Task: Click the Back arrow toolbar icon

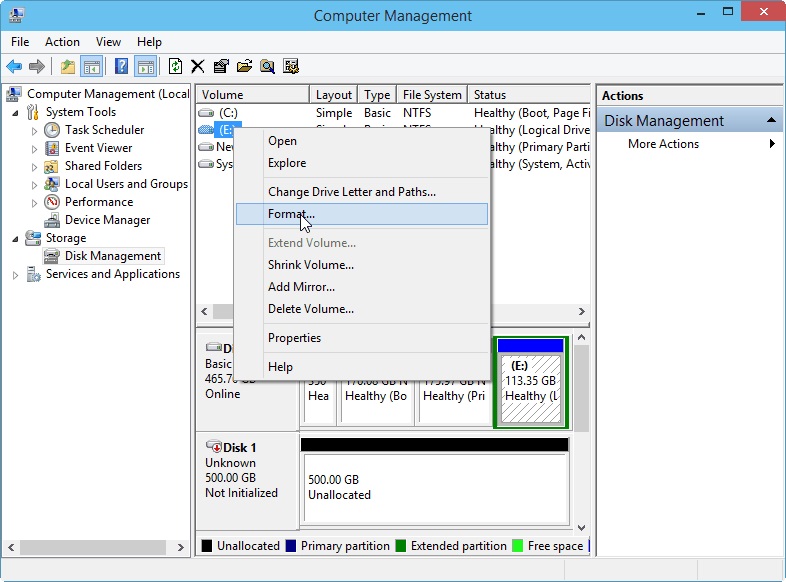Action: 14,67
